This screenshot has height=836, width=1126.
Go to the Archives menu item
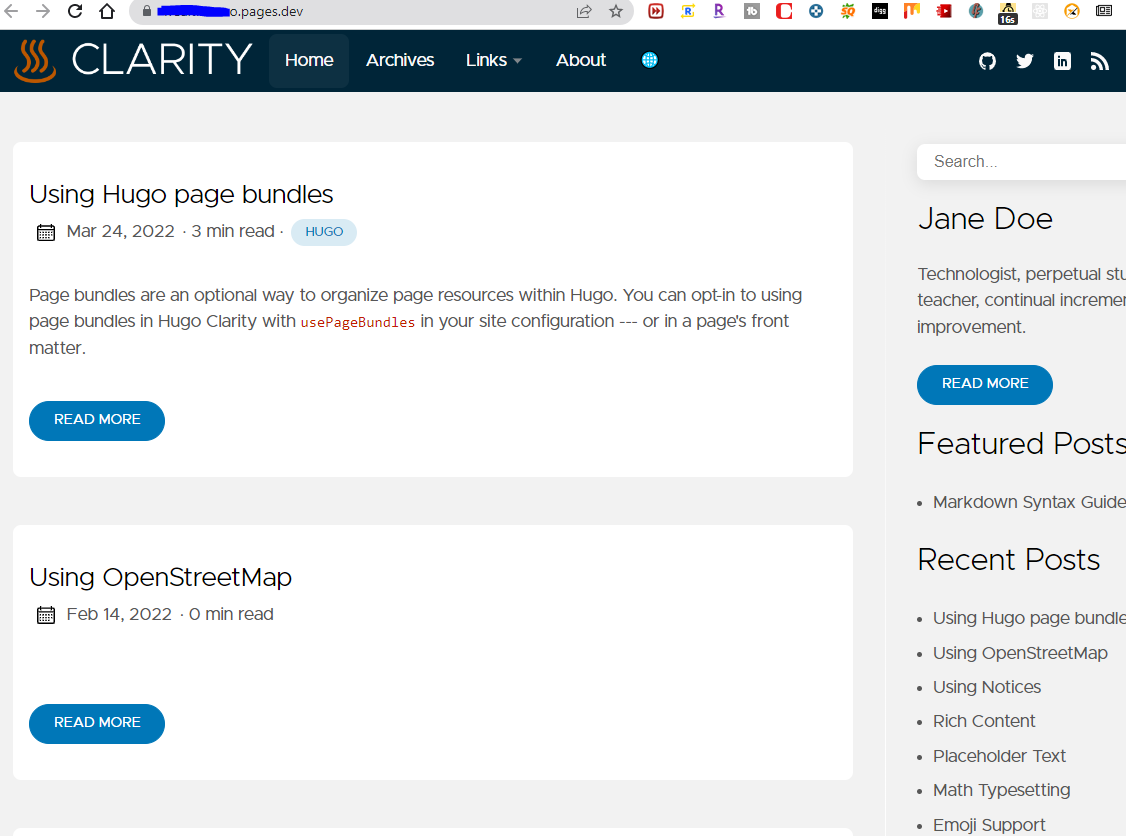coord(400,60)
